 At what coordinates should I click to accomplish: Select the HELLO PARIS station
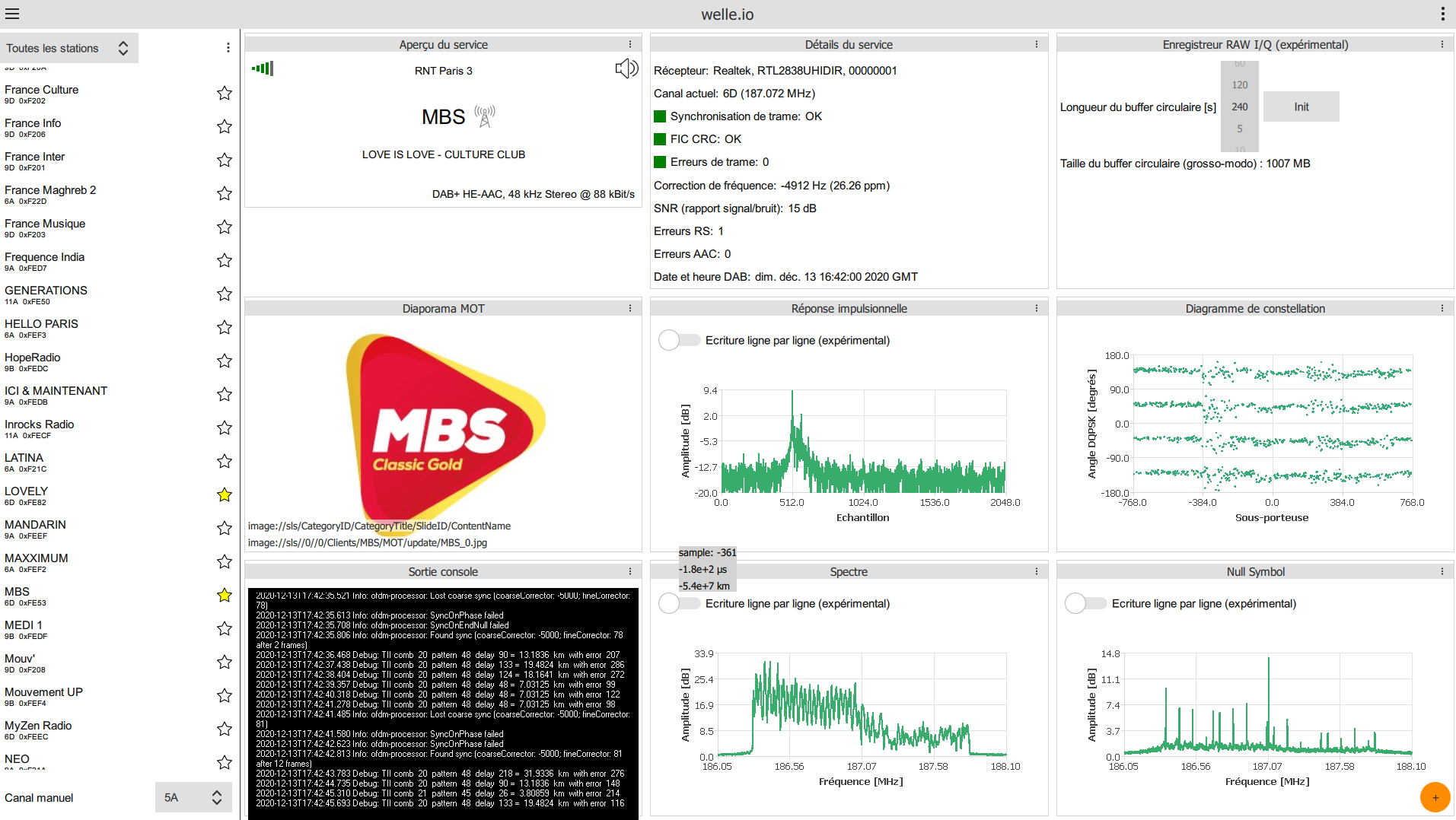(x=107, y=327)
